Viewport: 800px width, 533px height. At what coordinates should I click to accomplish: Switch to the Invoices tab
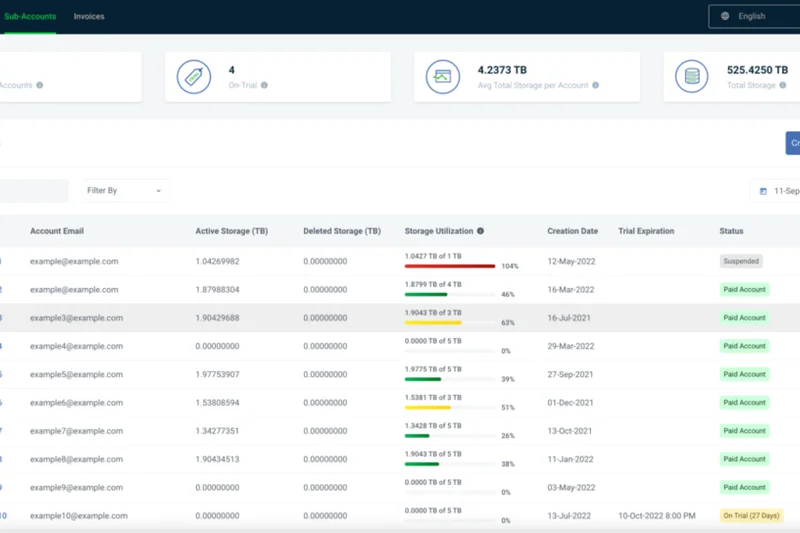(89, 17)
